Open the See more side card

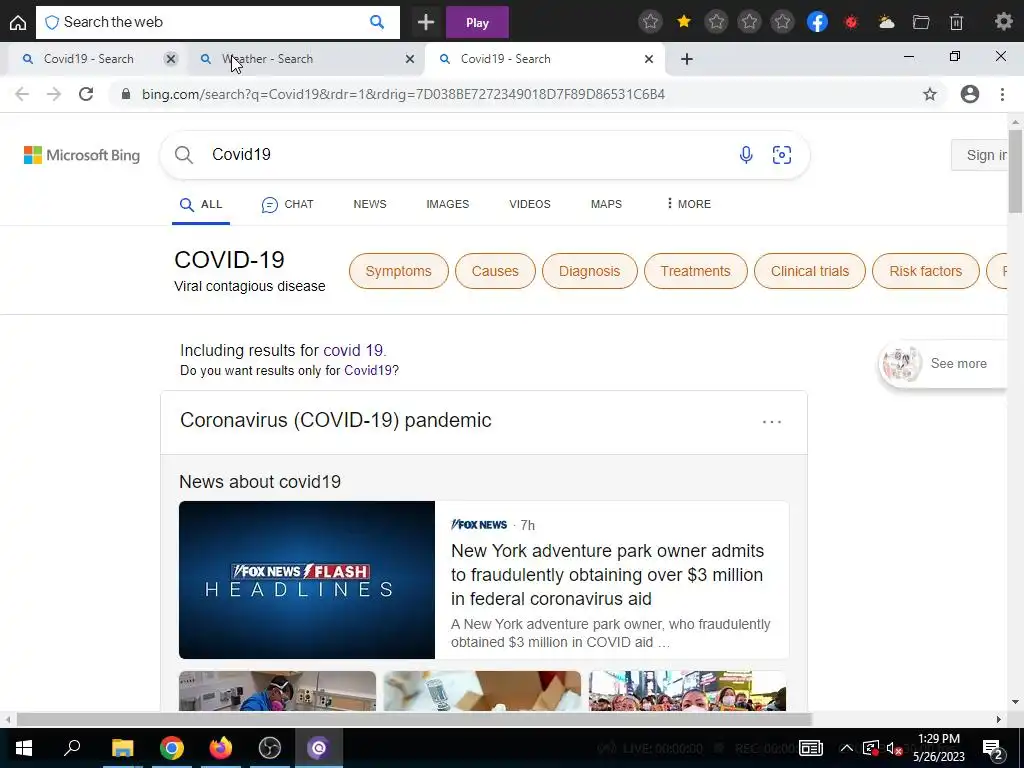(x=944, y=364)
